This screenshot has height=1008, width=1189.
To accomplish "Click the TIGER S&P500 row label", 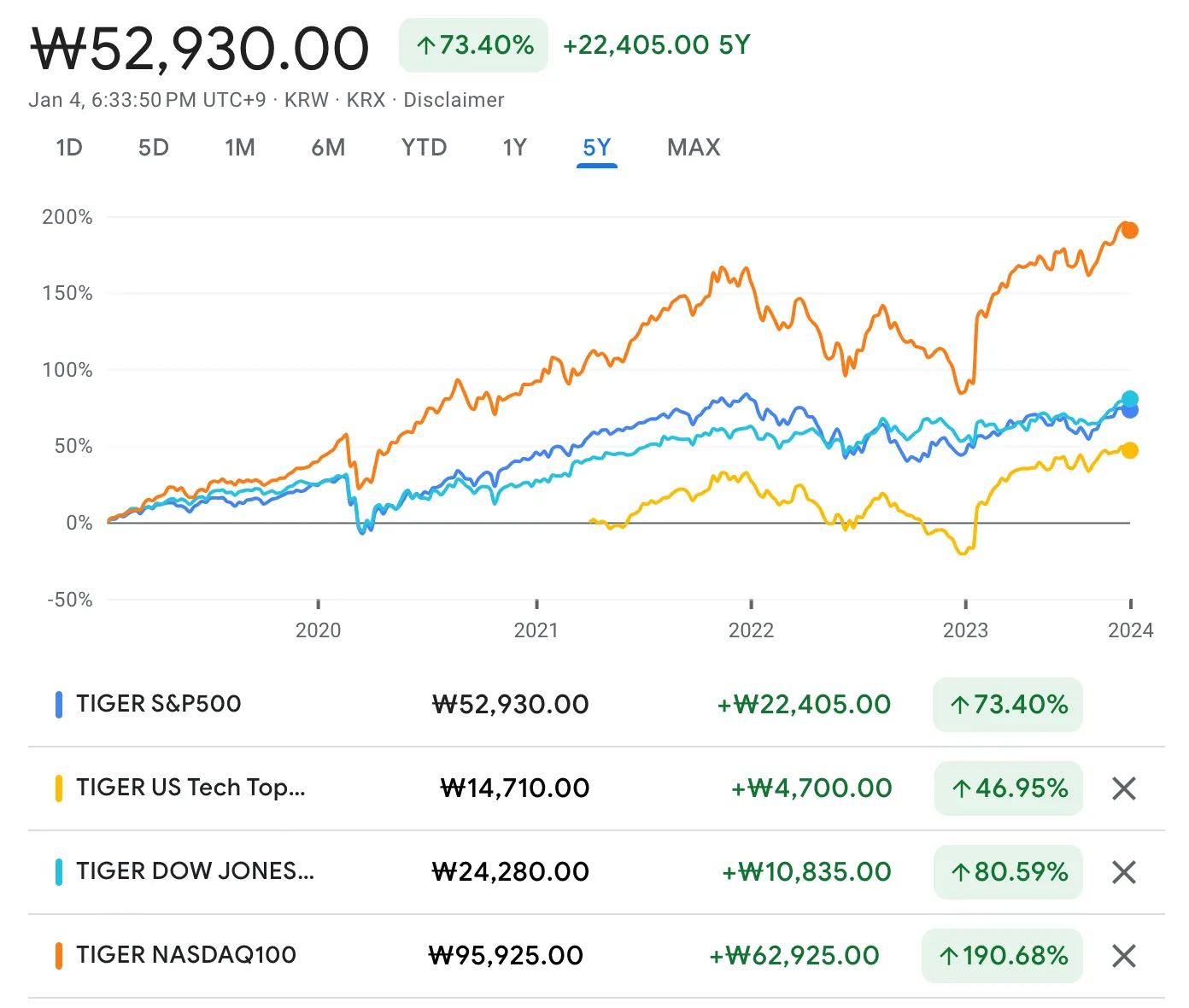I will [157, 704].
